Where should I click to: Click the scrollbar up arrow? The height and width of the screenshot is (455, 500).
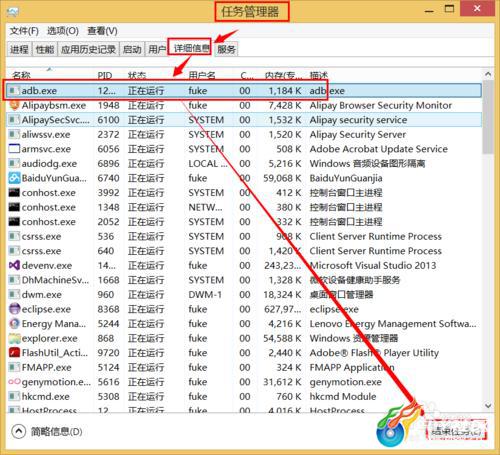click(x=488, y=74)
